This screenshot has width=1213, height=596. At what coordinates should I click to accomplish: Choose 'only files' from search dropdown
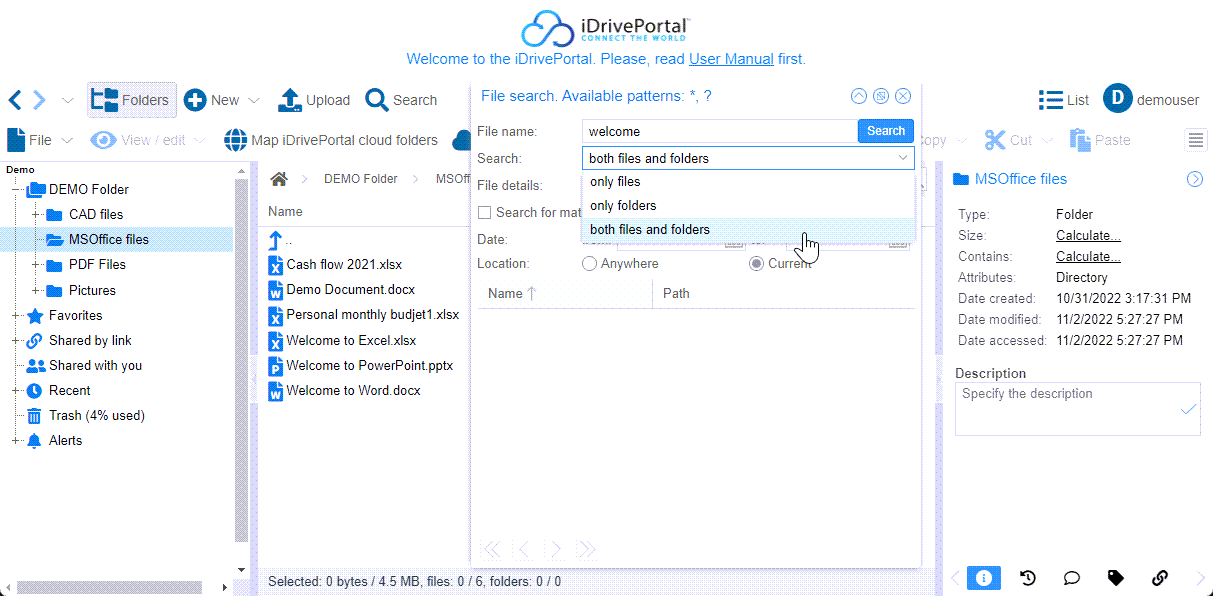click(615, 182)
